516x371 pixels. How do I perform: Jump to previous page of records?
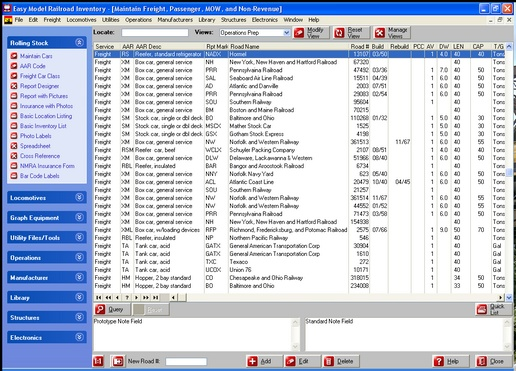point(108,298)
